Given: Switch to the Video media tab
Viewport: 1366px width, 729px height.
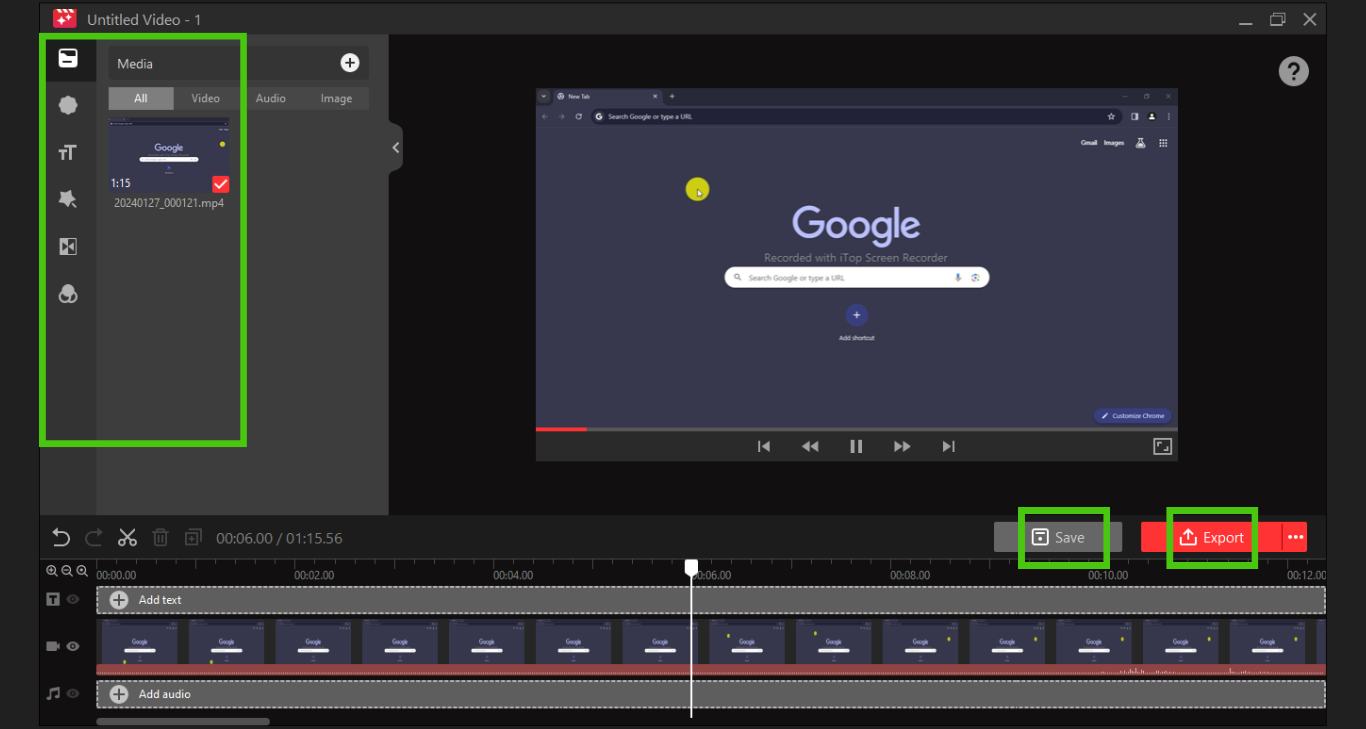Looking at the screenshot, I should point(205,98).
